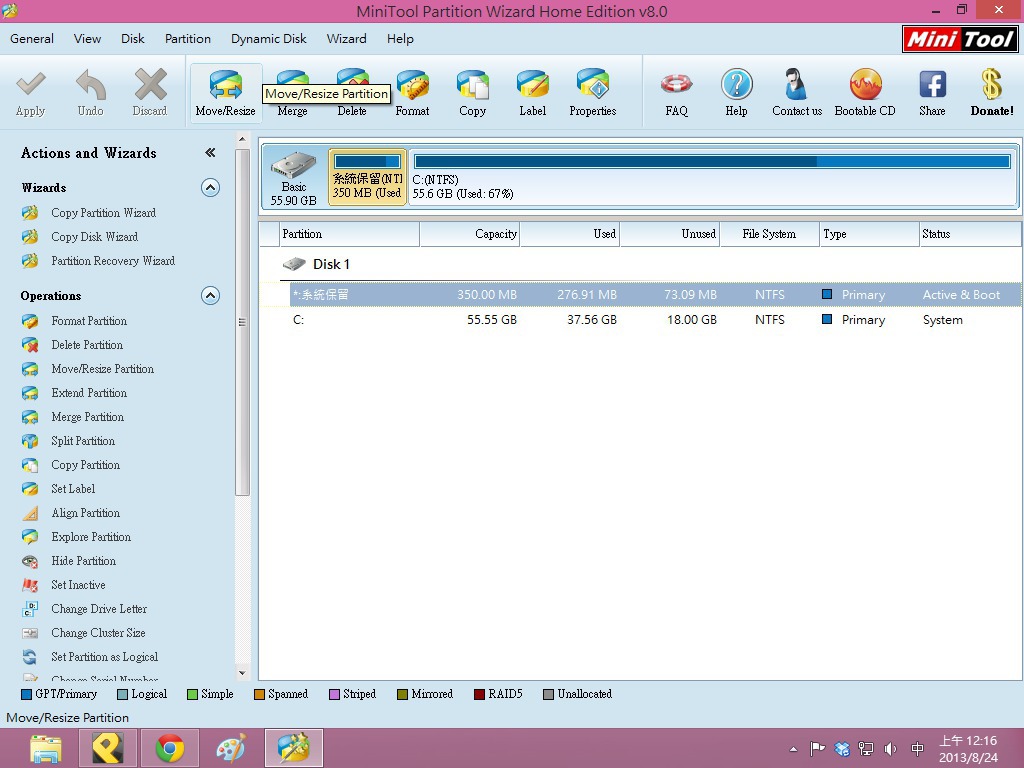Collapse the Operations section chevron

pos(210,296)
